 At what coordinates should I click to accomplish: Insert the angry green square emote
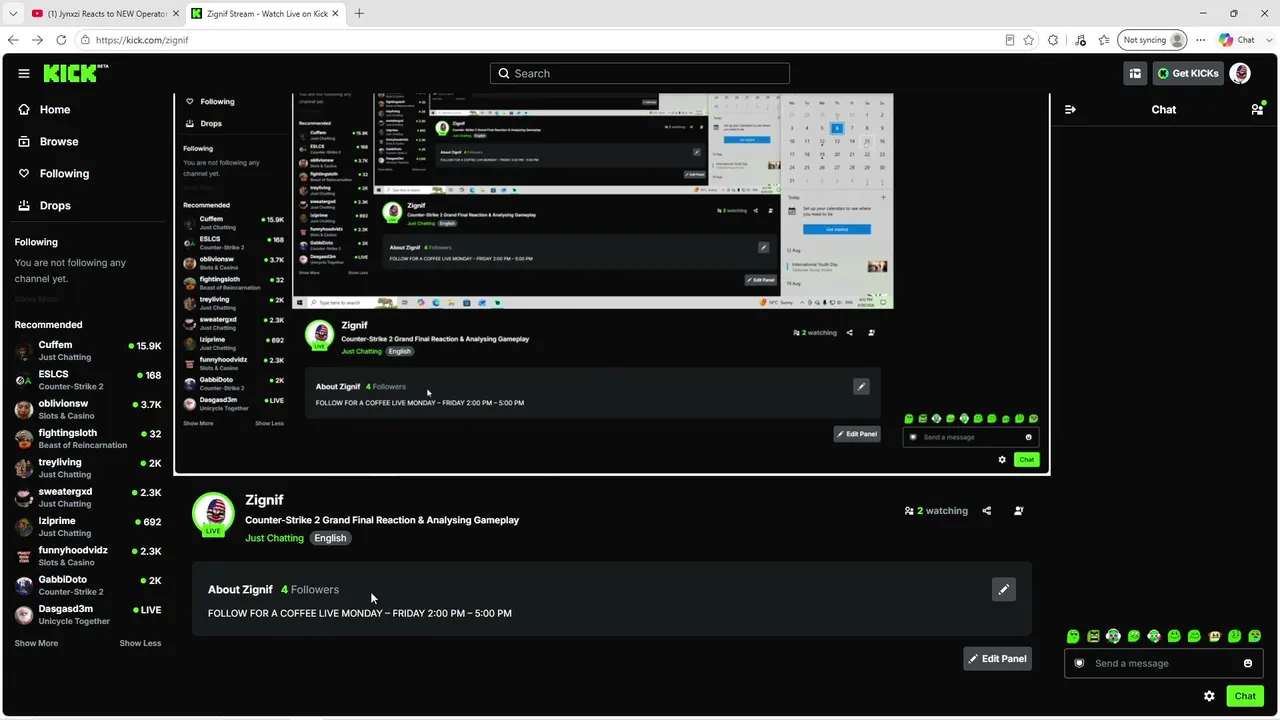[1093, 636]
